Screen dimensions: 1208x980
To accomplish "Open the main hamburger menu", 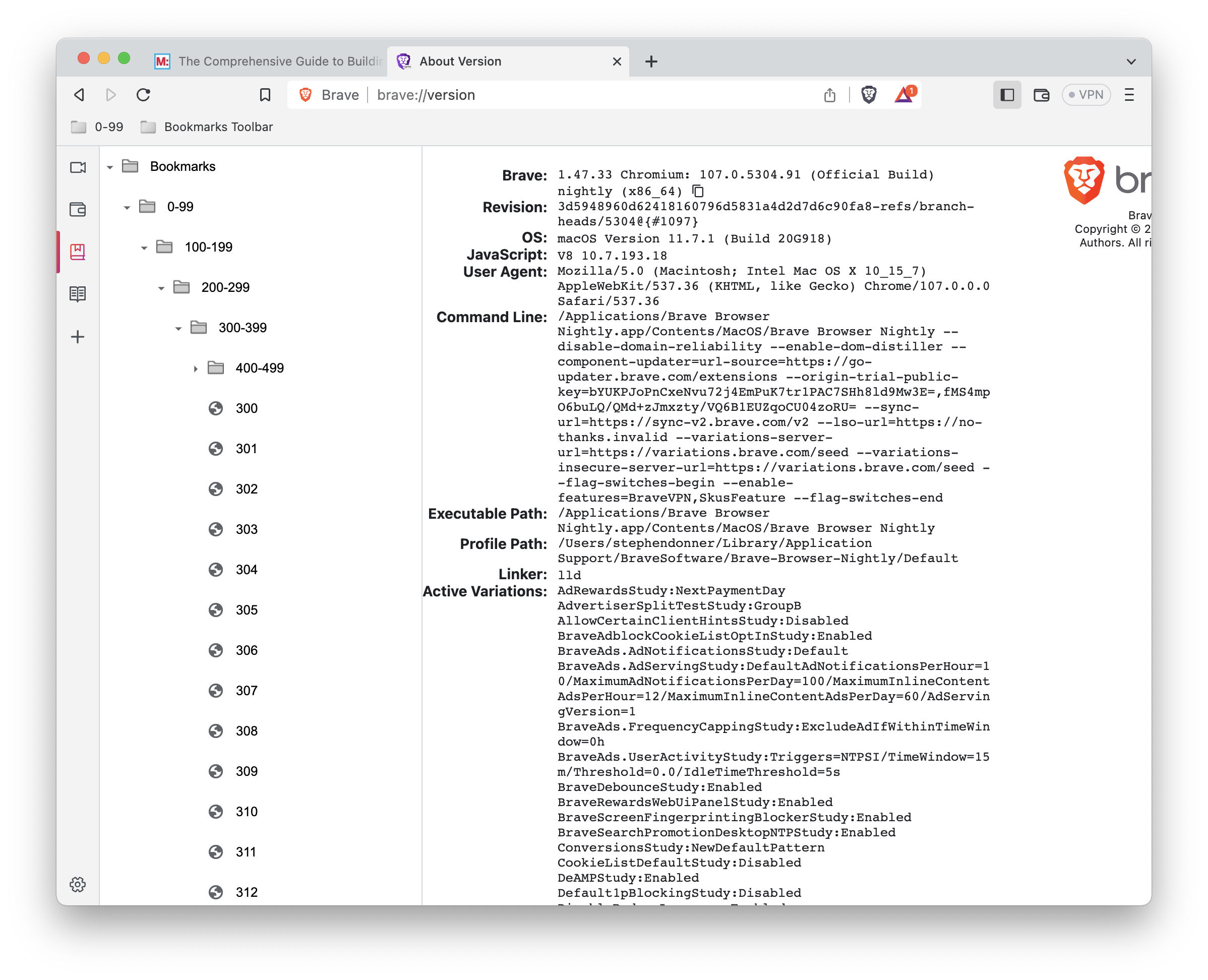I will pyautogui.click(x=1129, y=95).
